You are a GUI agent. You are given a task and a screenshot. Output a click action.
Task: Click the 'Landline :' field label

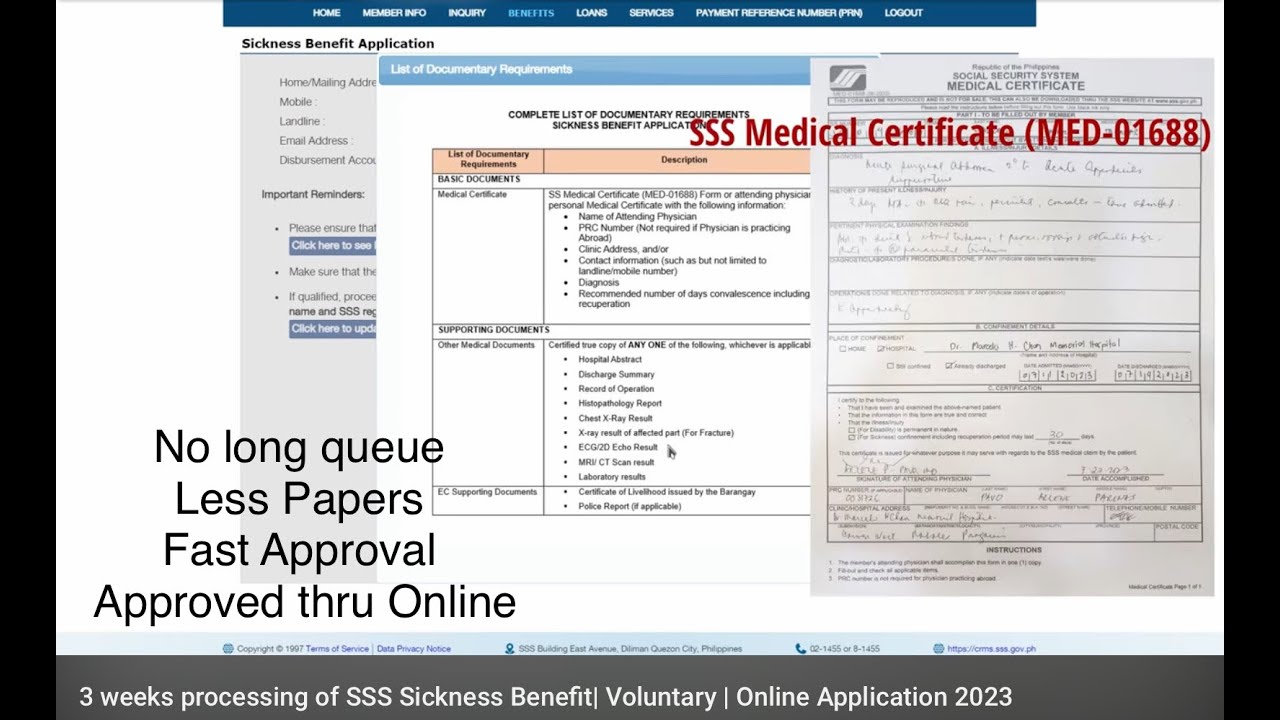click(301, 122)
